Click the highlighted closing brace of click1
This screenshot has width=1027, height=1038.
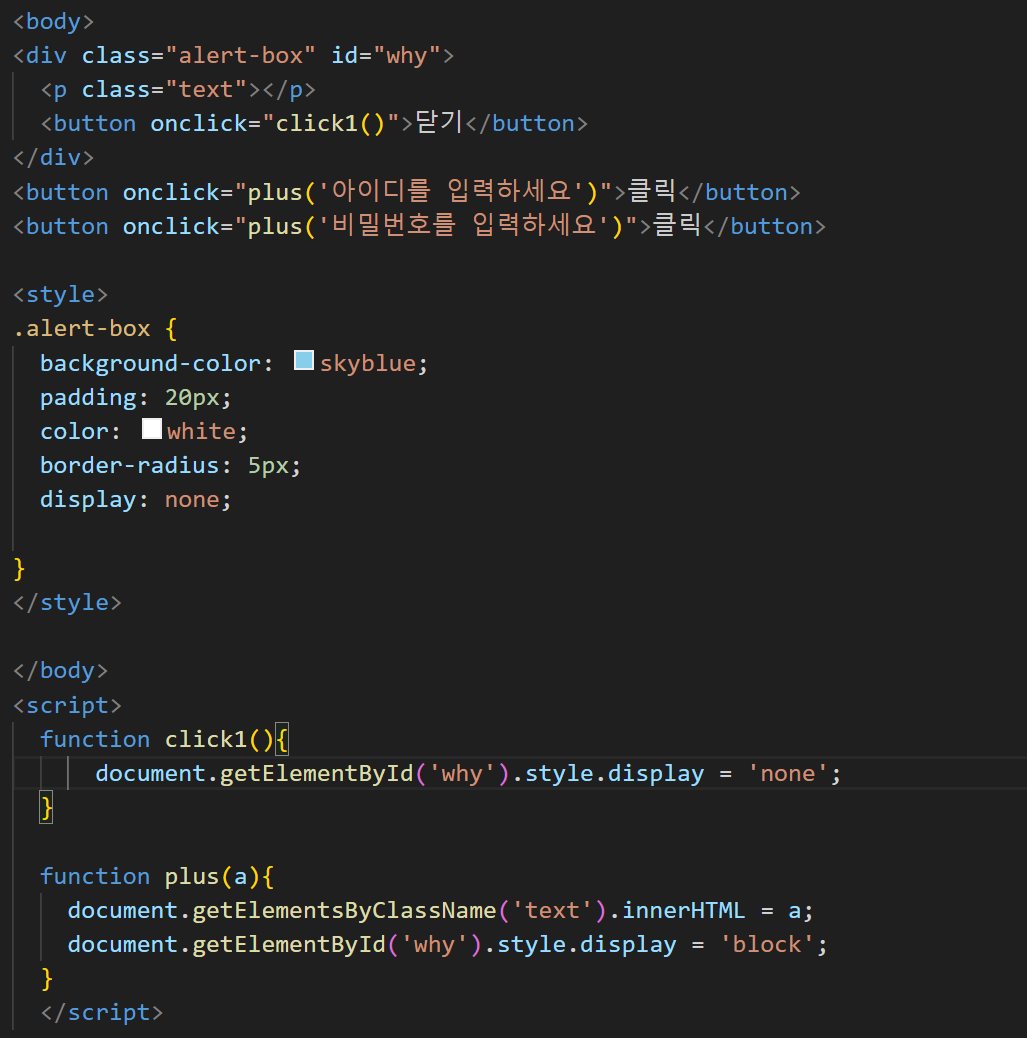[46, 808]
